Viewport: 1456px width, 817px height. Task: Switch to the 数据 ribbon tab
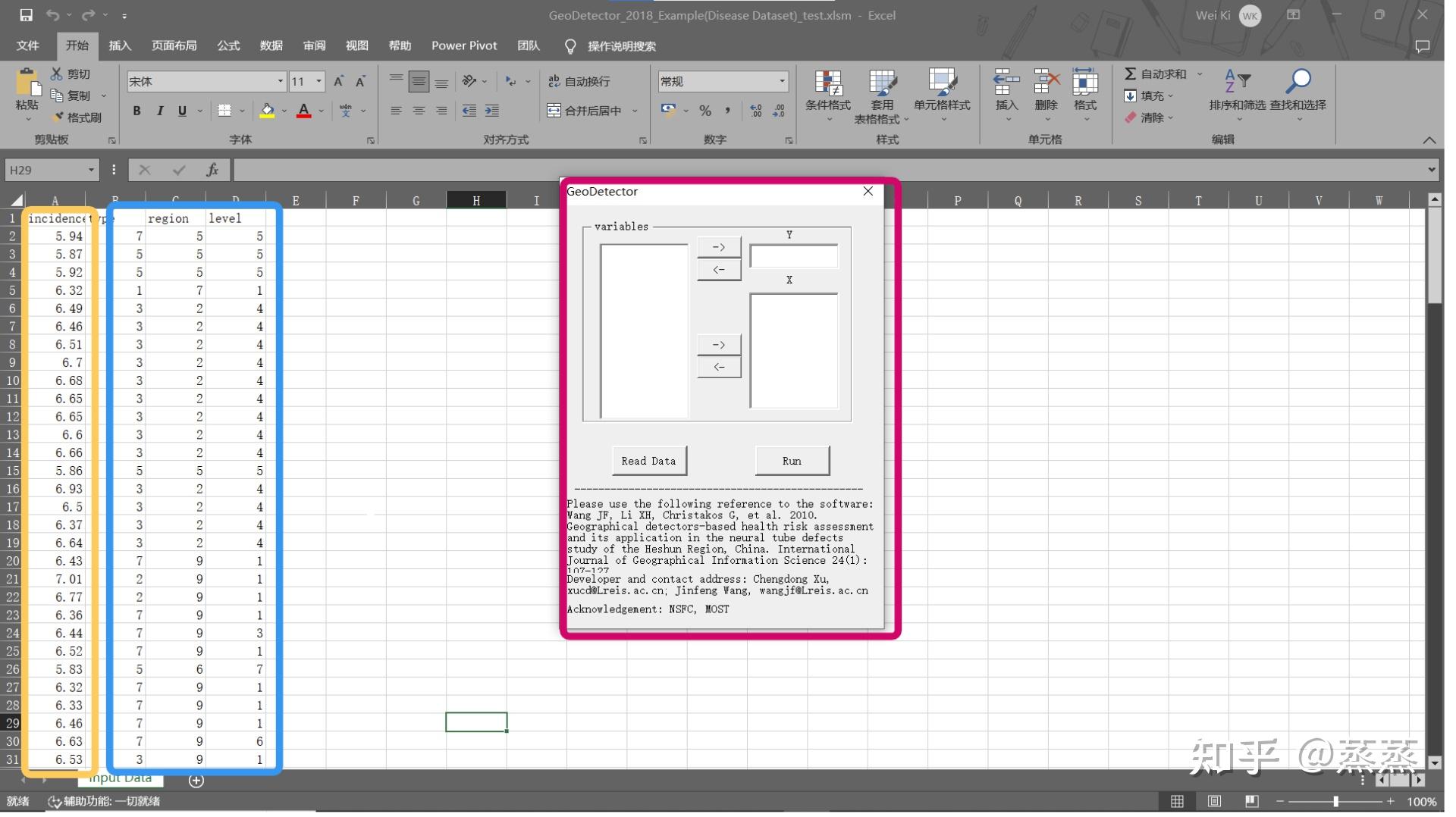tap(271, 45)
